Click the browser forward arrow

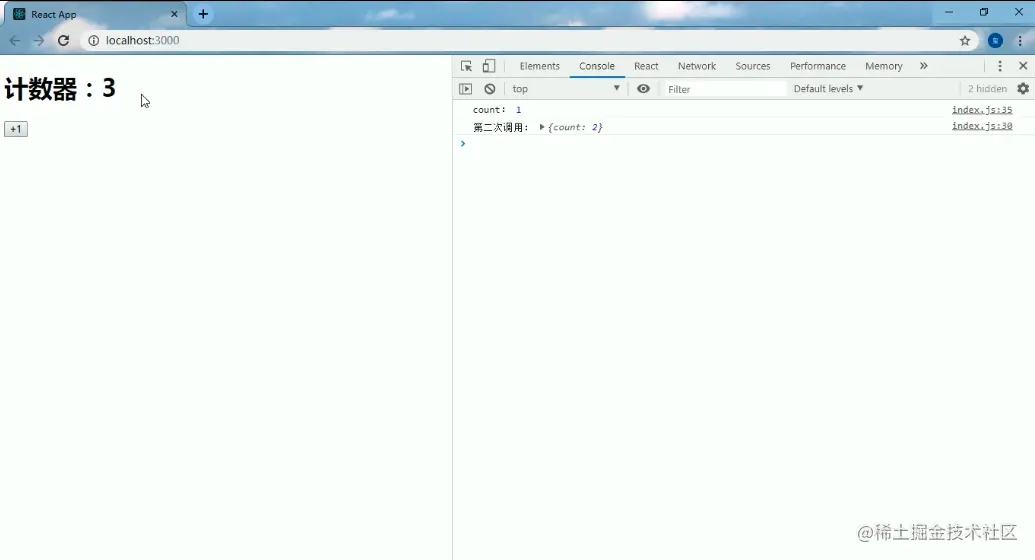[39, 40]
